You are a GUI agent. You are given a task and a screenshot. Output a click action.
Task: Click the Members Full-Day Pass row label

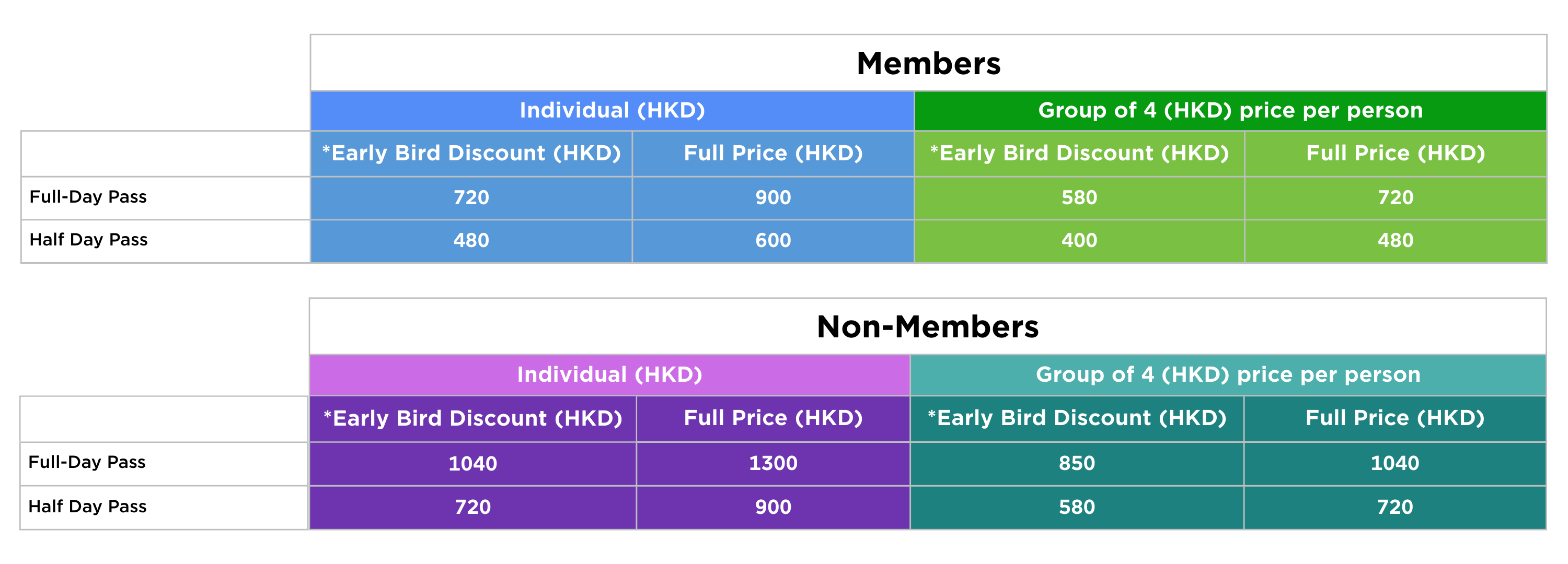tap(88, 197)
